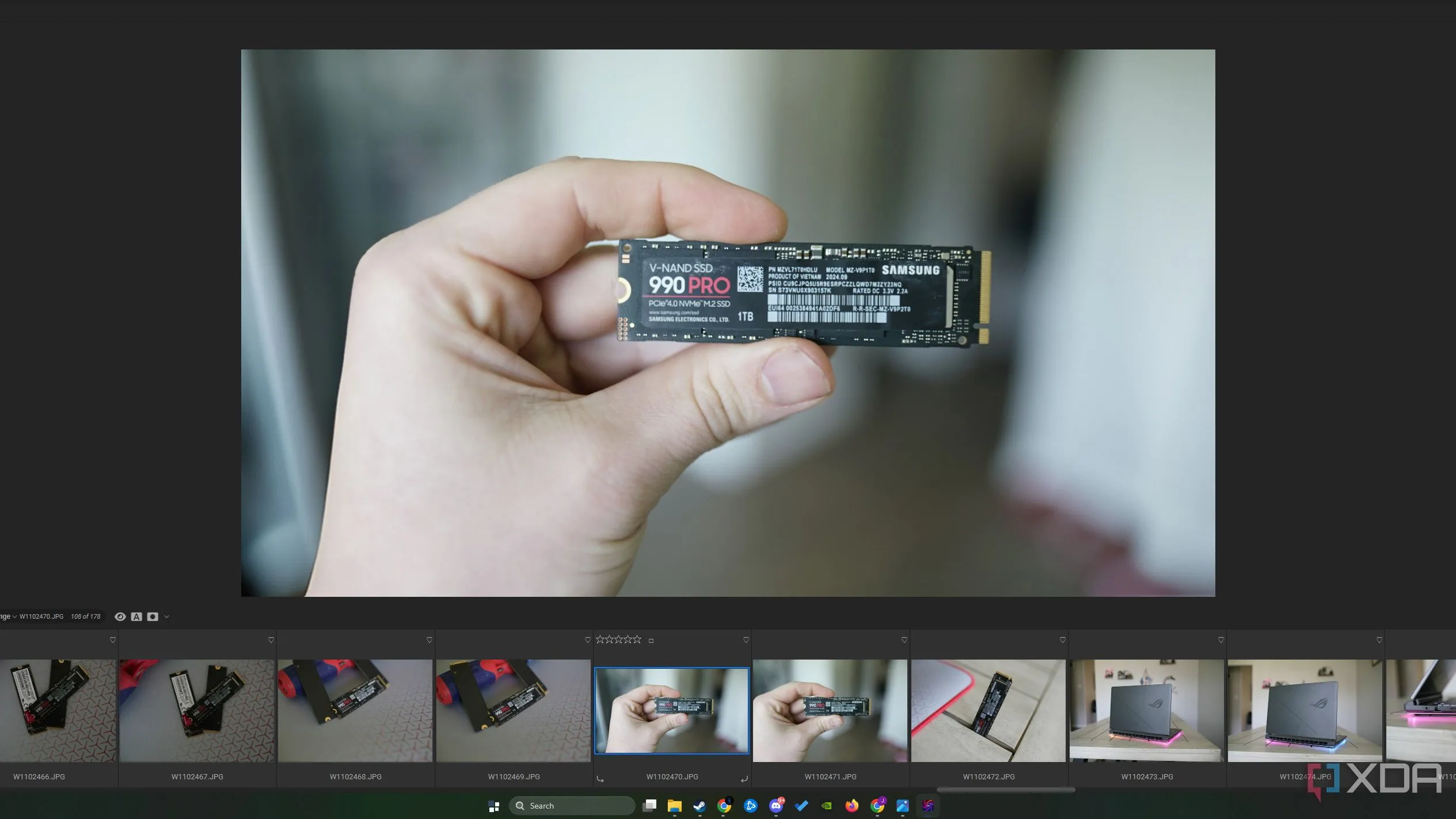Rate W1102470.JPG five stars
This screenshot has width=1456, height=819.
click(x=637, y=639)
